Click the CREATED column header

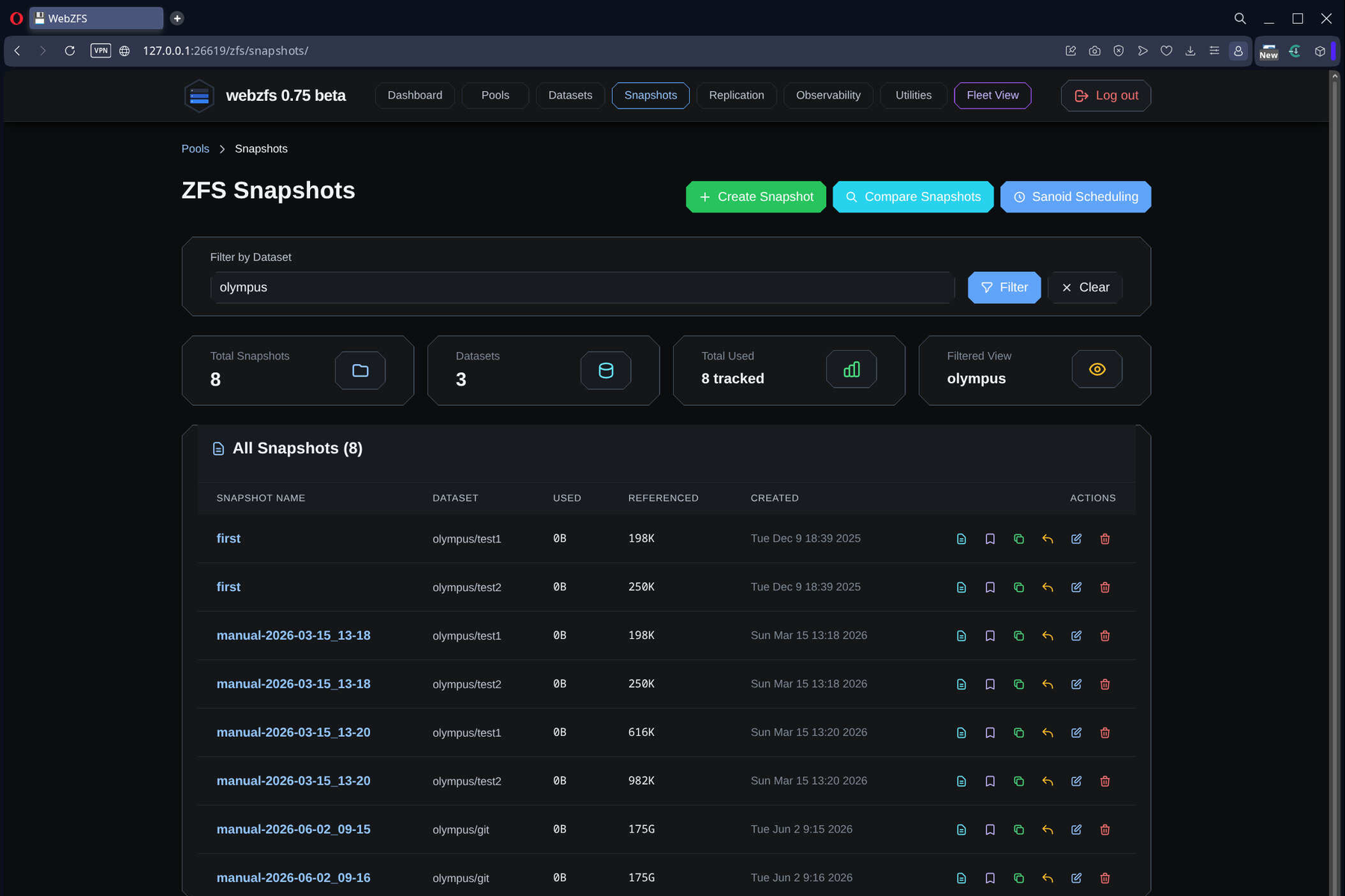[x=775, y=498]
